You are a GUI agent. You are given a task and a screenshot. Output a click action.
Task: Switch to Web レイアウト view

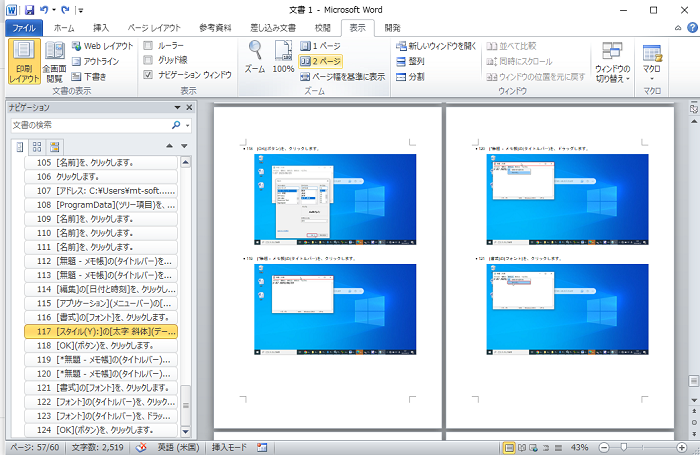click(103, 46)
